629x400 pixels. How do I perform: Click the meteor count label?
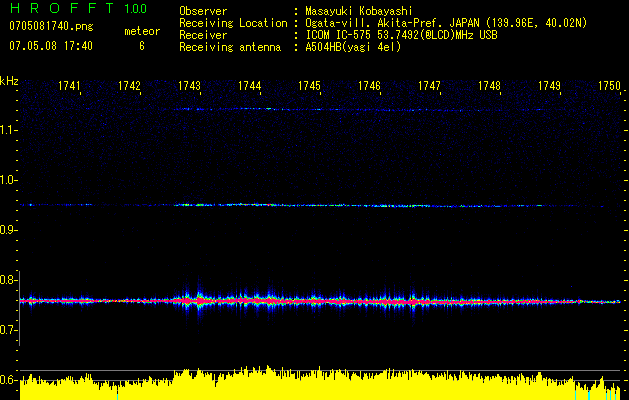coord(141,32)
